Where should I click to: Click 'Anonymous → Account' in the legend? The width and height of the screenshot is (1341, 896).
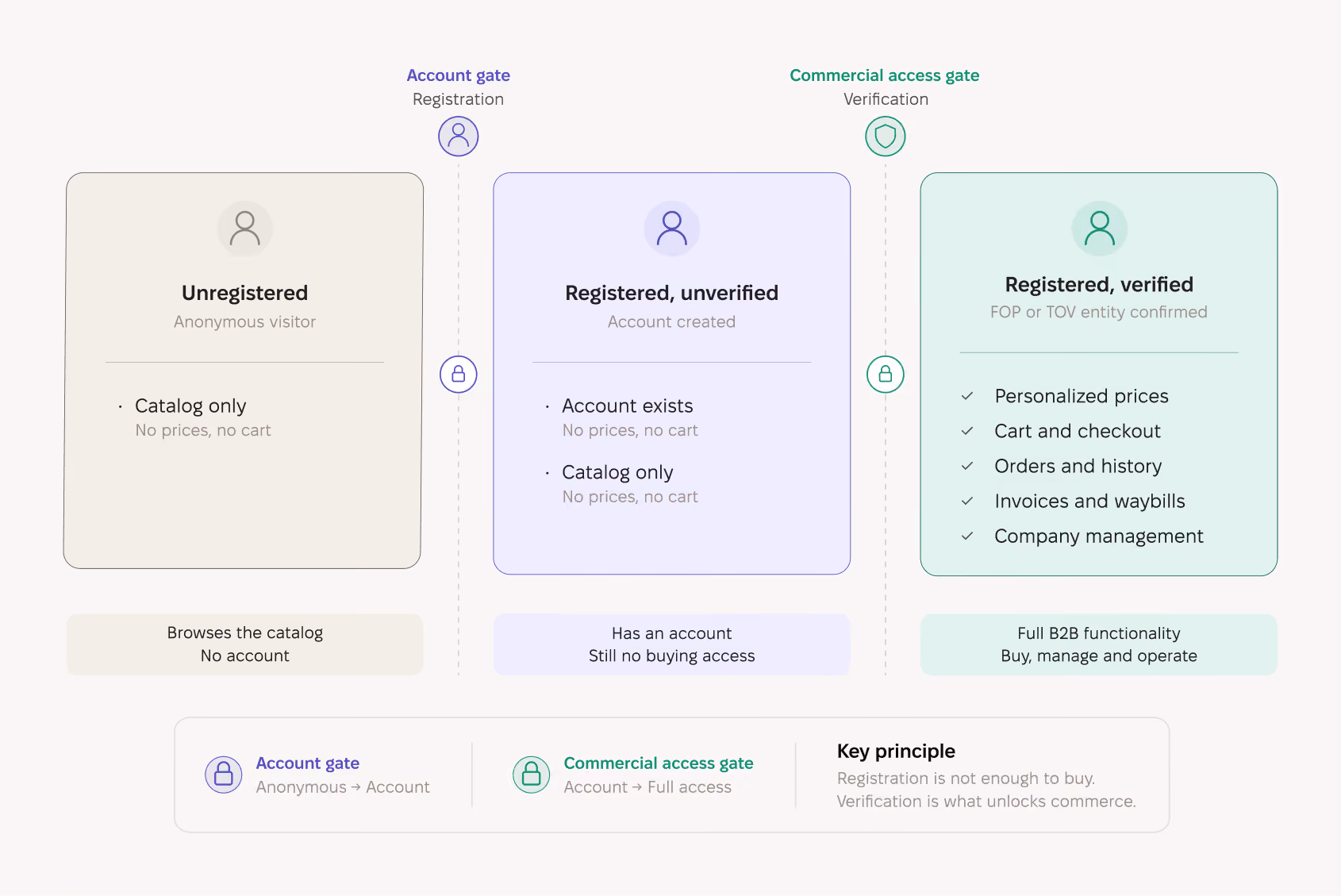coord(343,787)
